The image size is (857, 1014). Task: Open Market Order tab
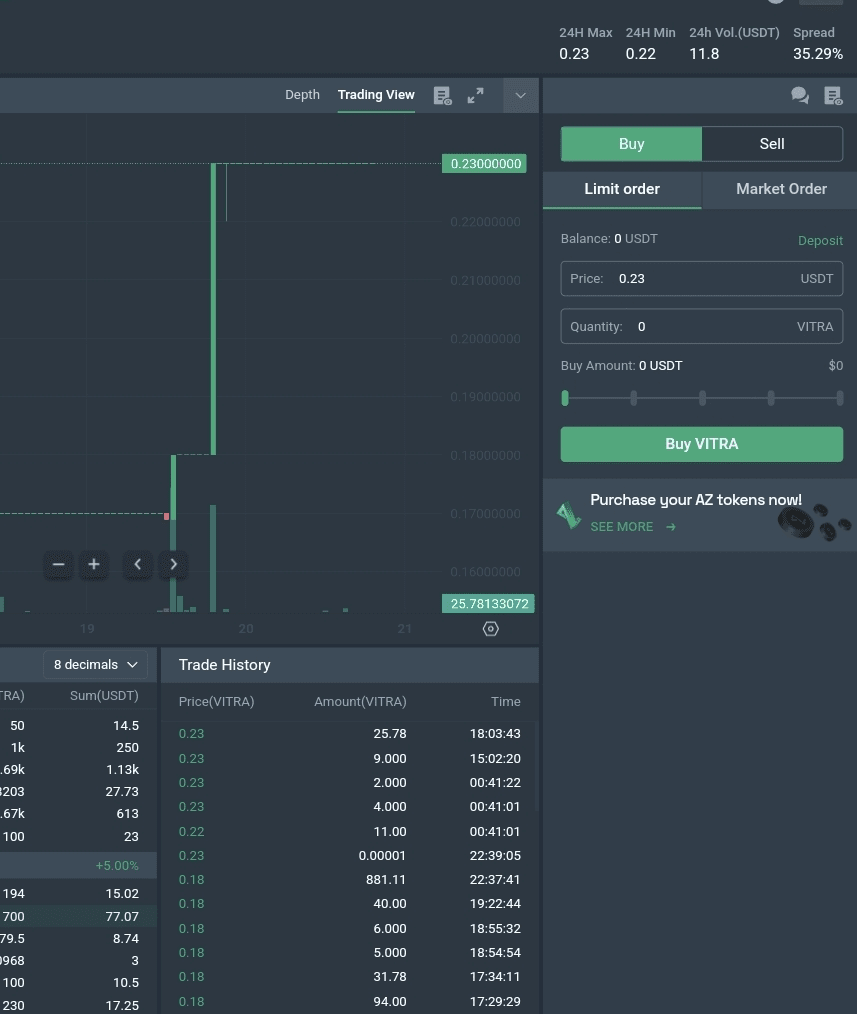tap(781, 189)
